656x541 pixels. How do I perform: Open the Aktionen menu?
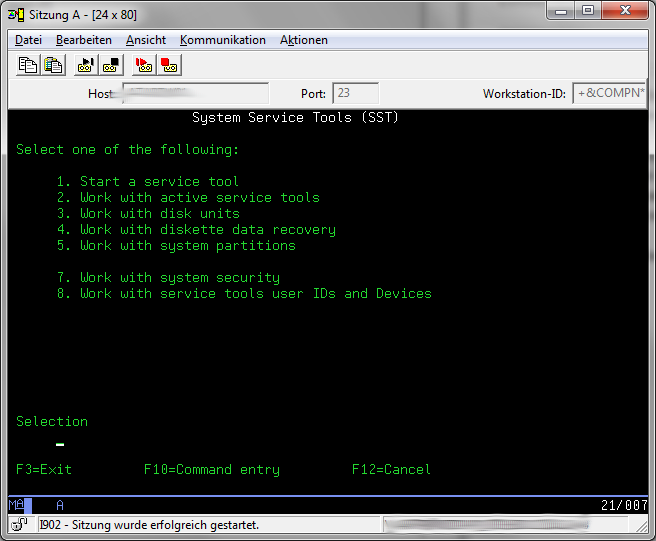pos(303,40)
